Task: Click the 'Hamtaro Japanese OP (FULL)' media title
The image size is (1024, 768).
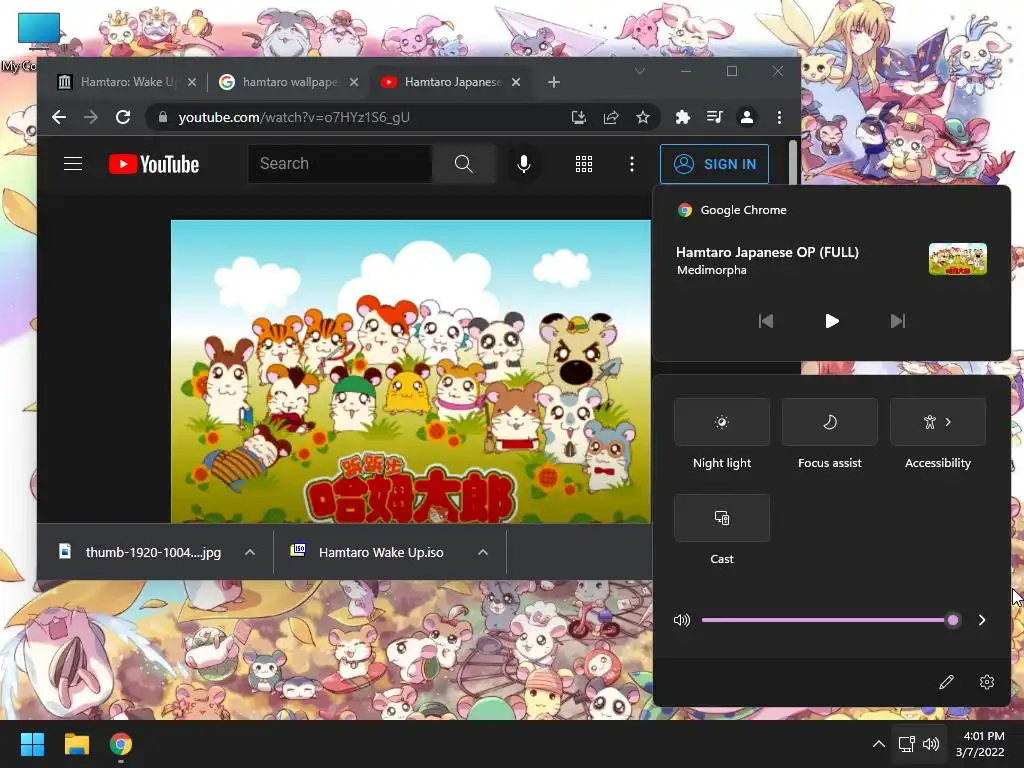Action: point(767,252)
